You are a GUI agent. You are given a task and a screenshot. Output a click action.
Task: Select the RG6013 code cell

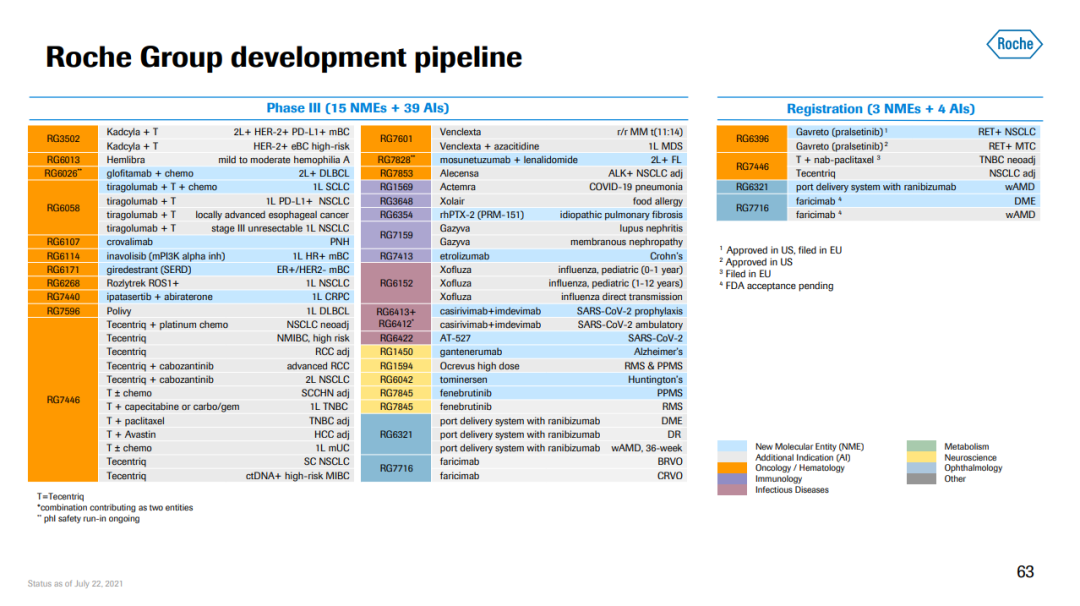63,160
